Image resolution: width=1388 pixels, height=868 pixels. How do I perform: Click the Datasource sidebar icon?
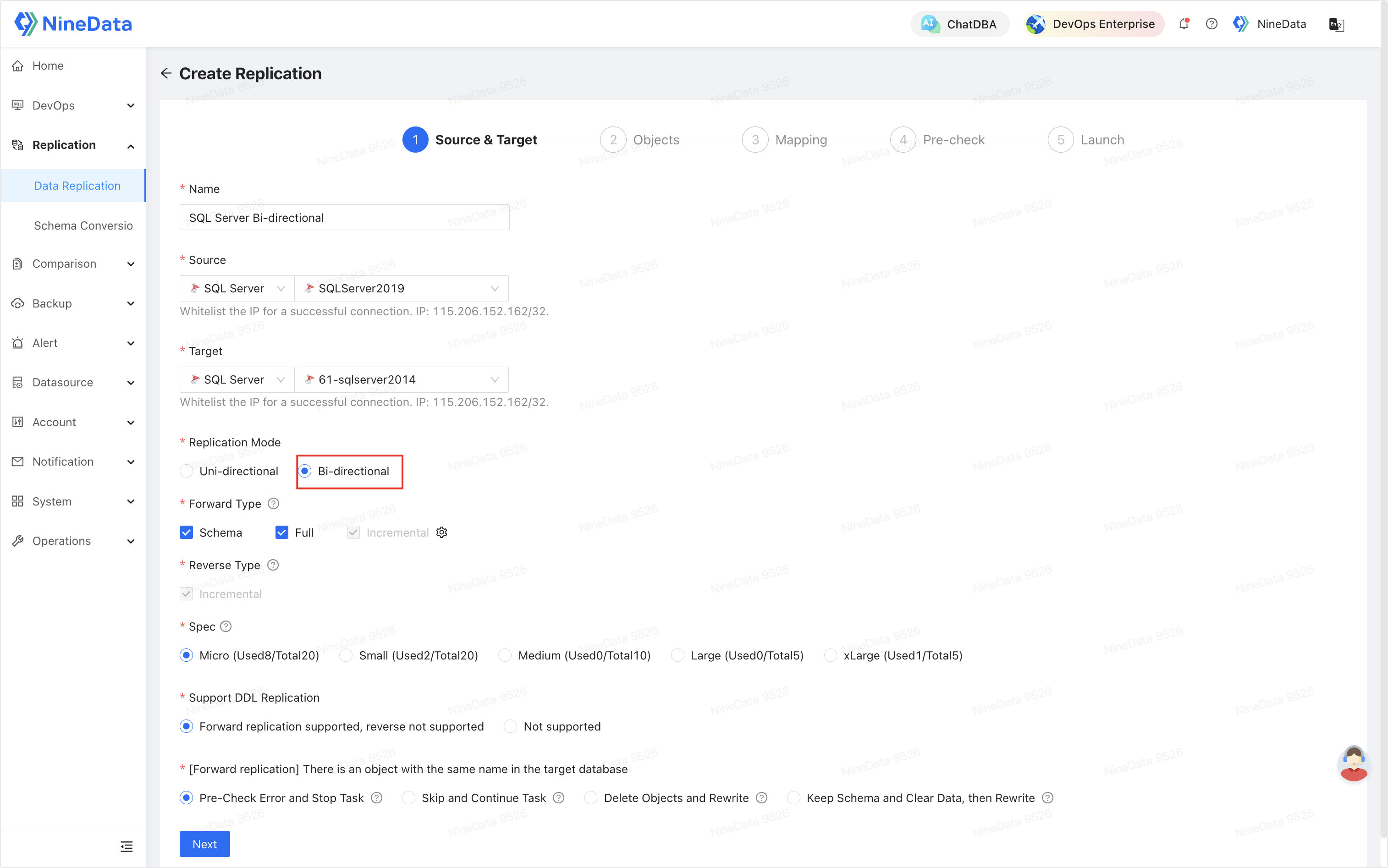(18, 383)
